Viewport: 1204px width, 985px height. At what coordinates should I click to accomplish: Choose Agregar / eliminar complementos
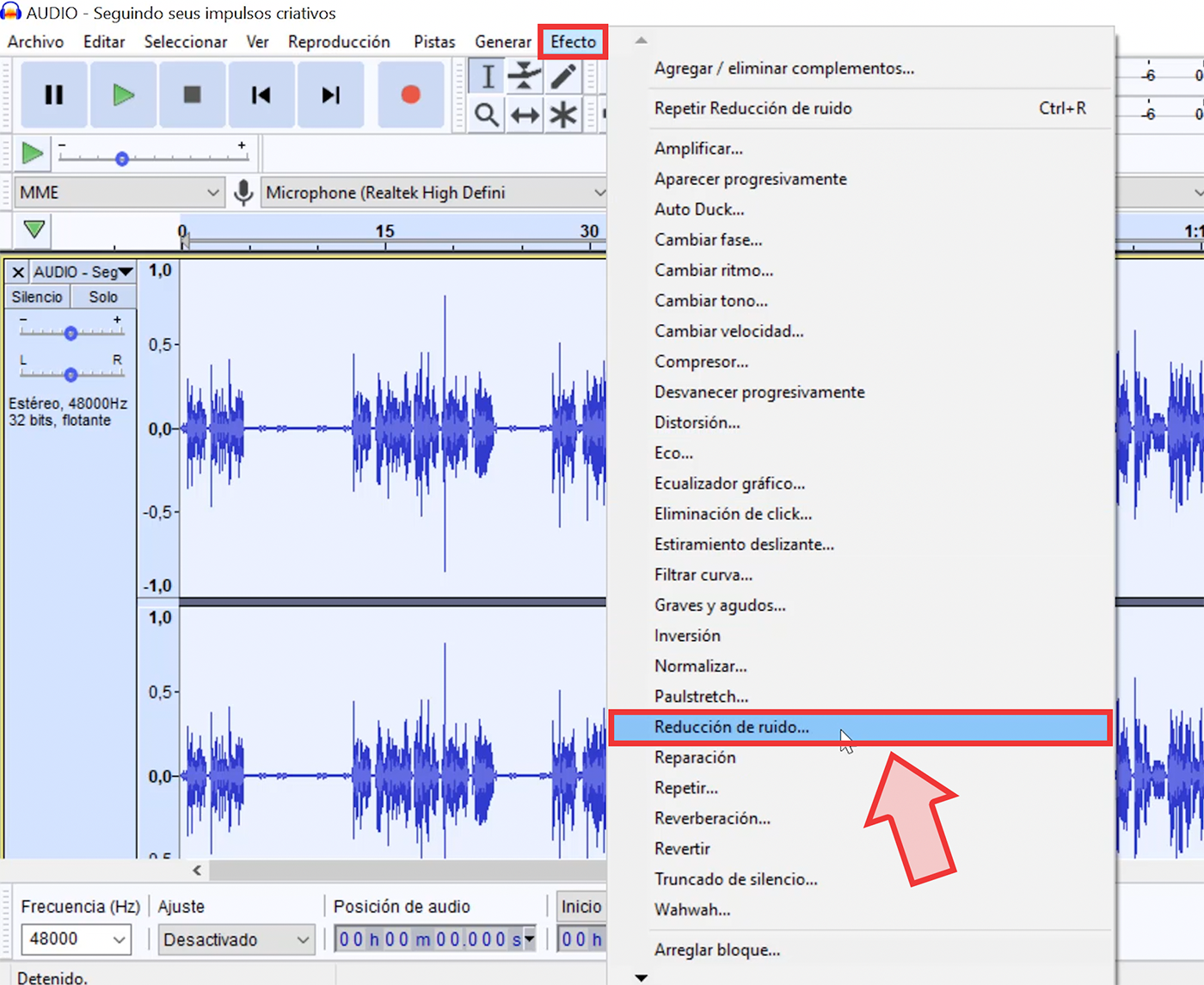point(860,68)
